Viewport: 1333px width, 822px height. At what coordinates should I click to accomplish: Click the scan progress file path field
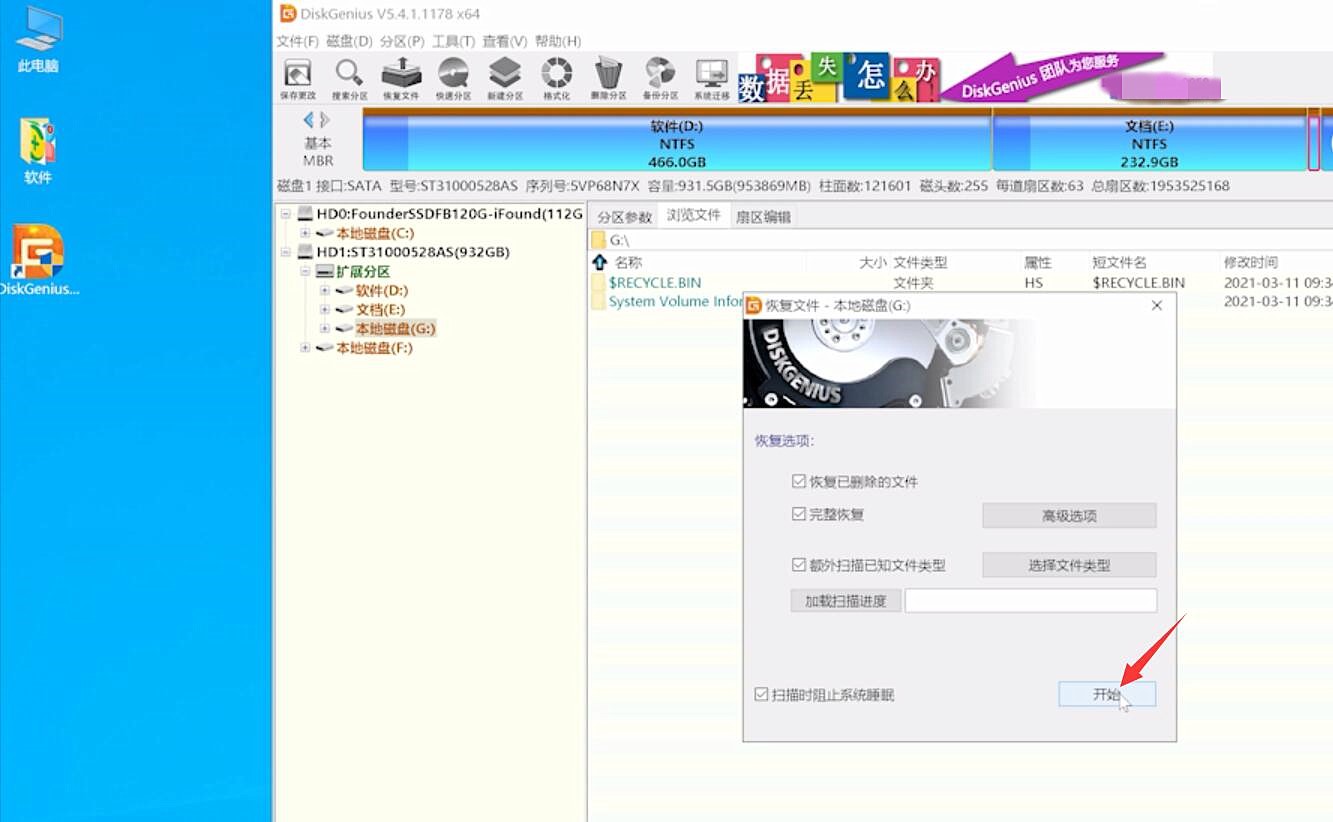[x=1031, y=600]
